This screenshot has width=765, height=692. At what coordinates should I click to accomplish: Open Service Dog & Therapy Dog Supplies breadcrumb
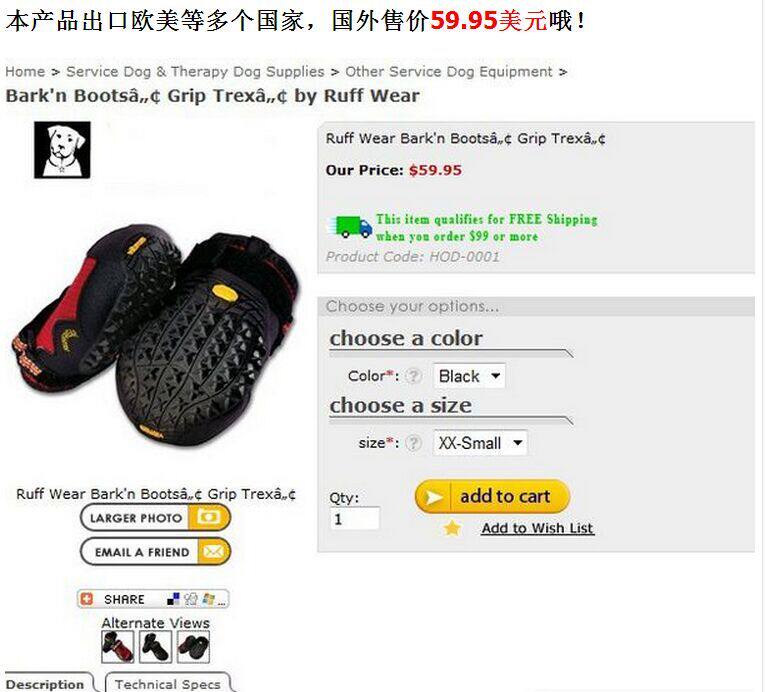pos(195,72)
